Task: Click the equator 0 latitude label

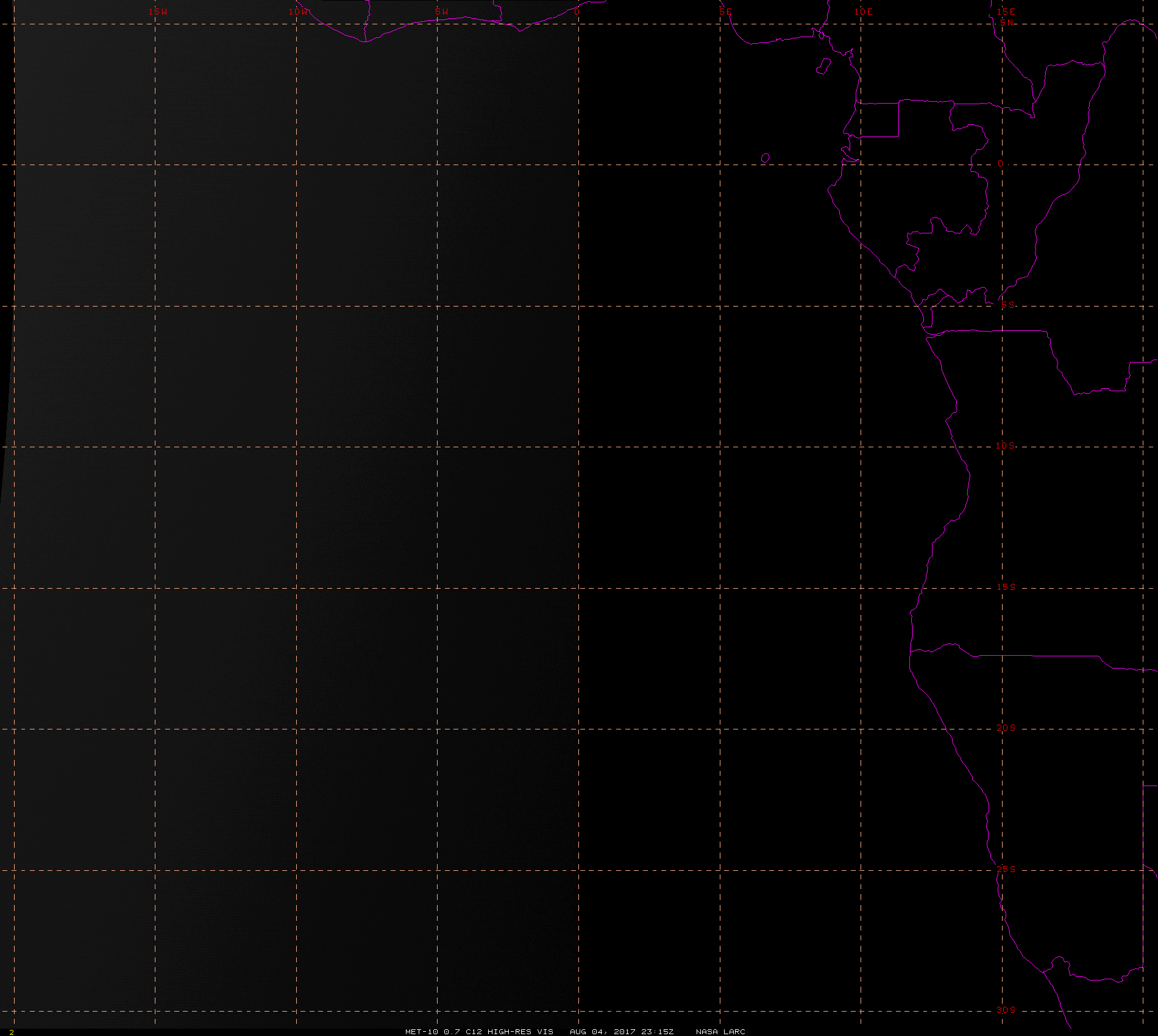Action: point(1000,164)
